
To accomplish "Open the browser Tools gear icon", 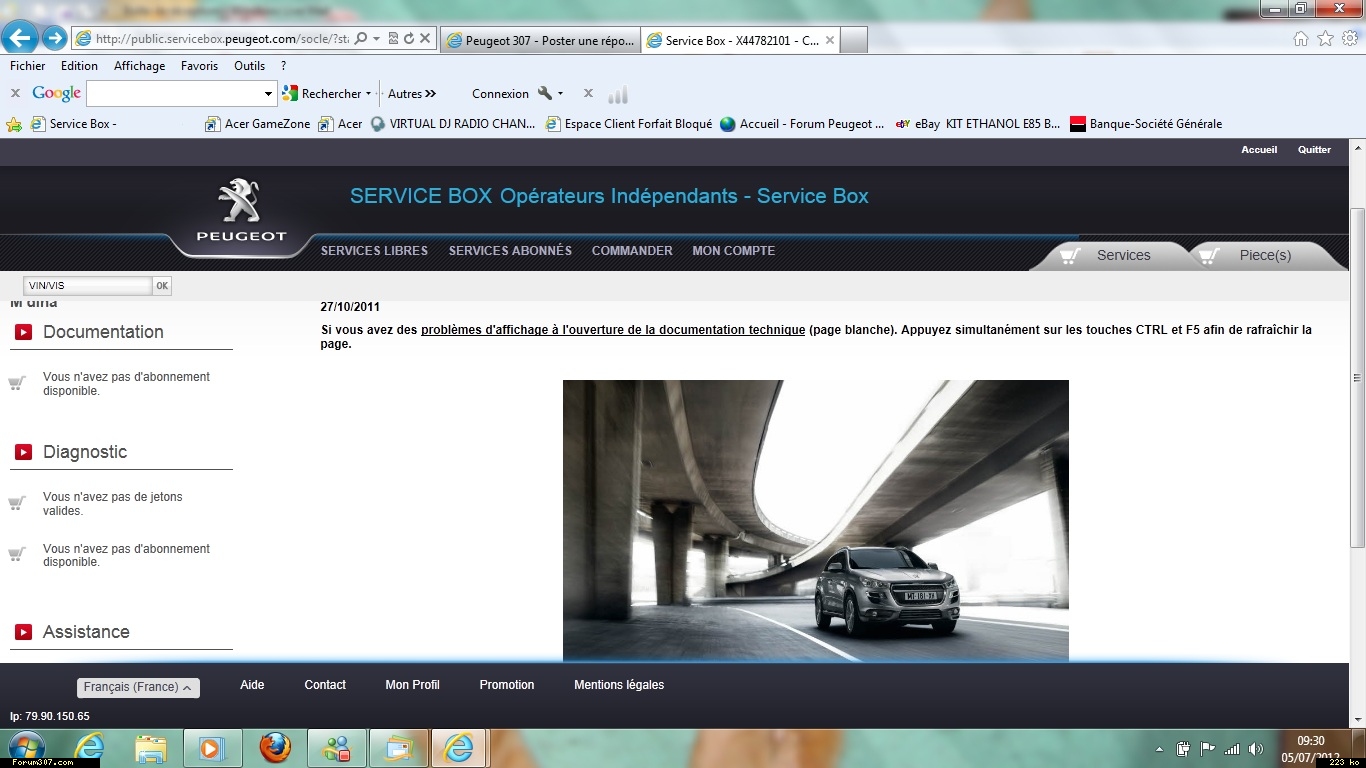I will 1349,39.
